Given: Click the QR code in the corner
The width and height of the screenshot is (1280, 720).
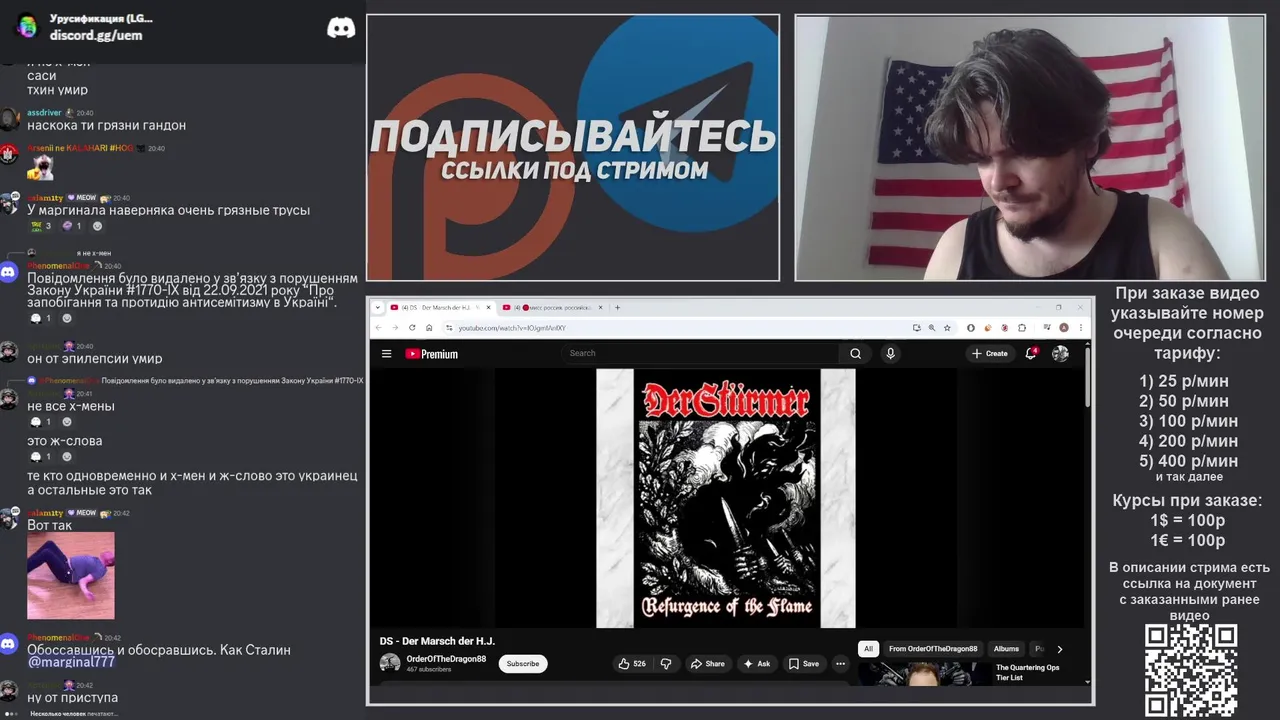Looking at the screenshot, I should (1191, 671).
